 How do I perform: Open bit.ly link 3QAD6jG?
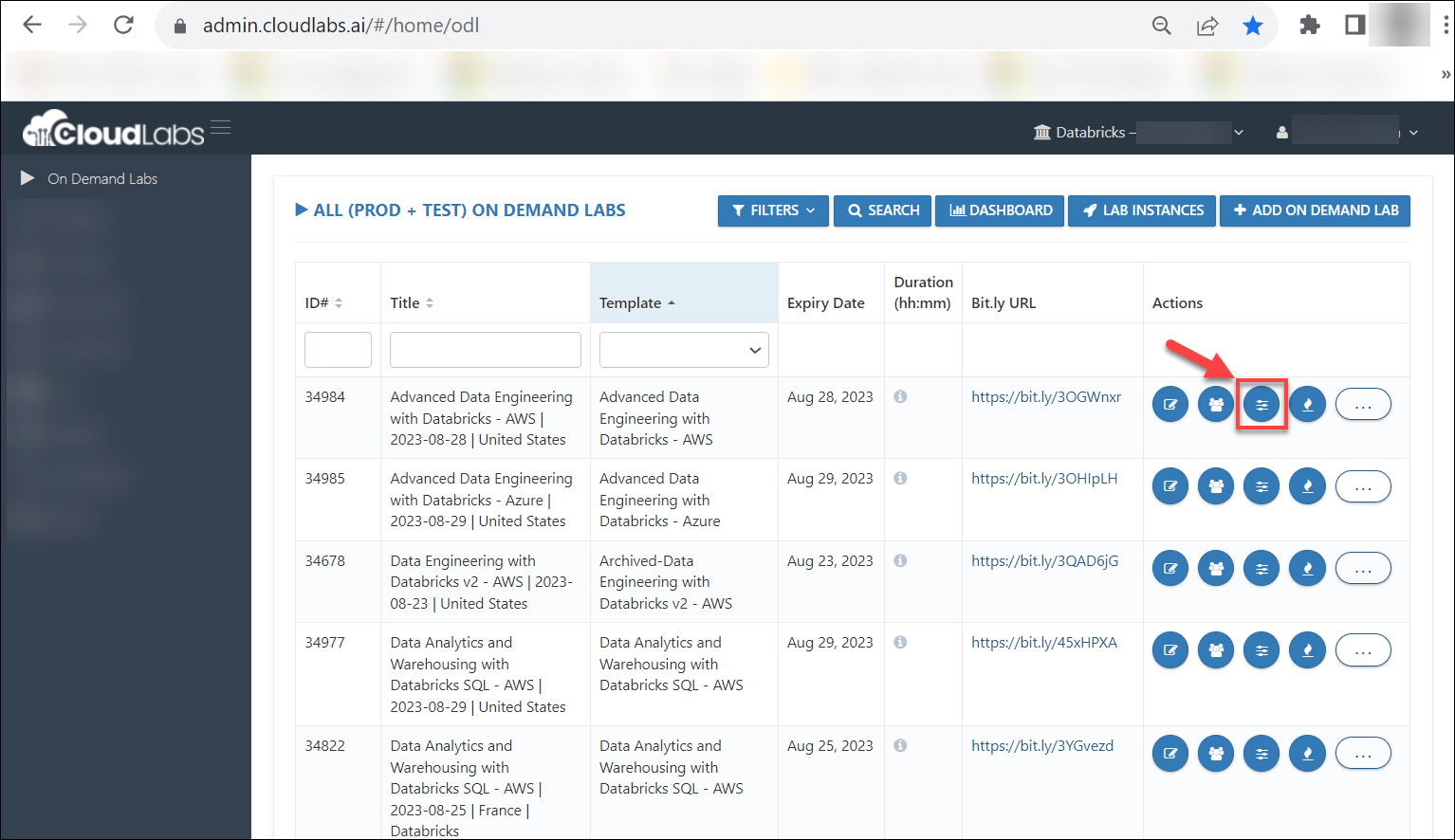click(x=1044, y=561)
